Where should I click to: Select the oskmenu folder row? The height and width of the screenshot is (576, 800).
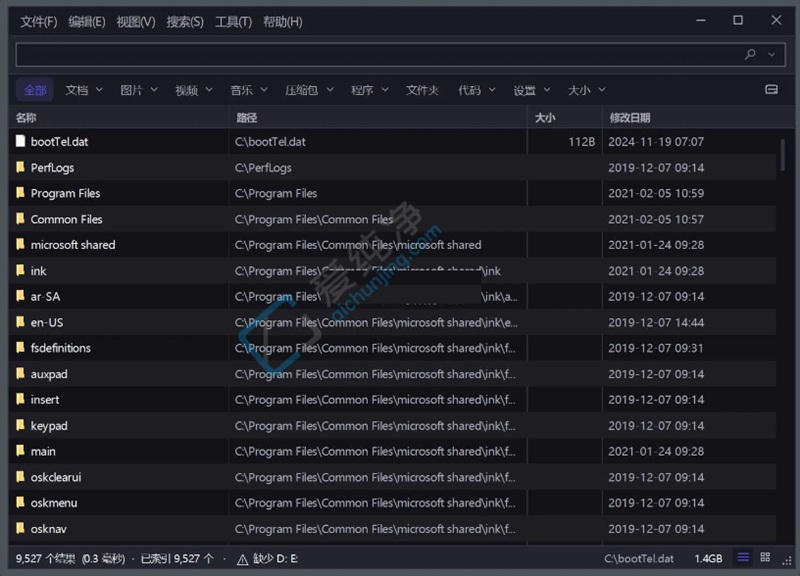(392, 503)
